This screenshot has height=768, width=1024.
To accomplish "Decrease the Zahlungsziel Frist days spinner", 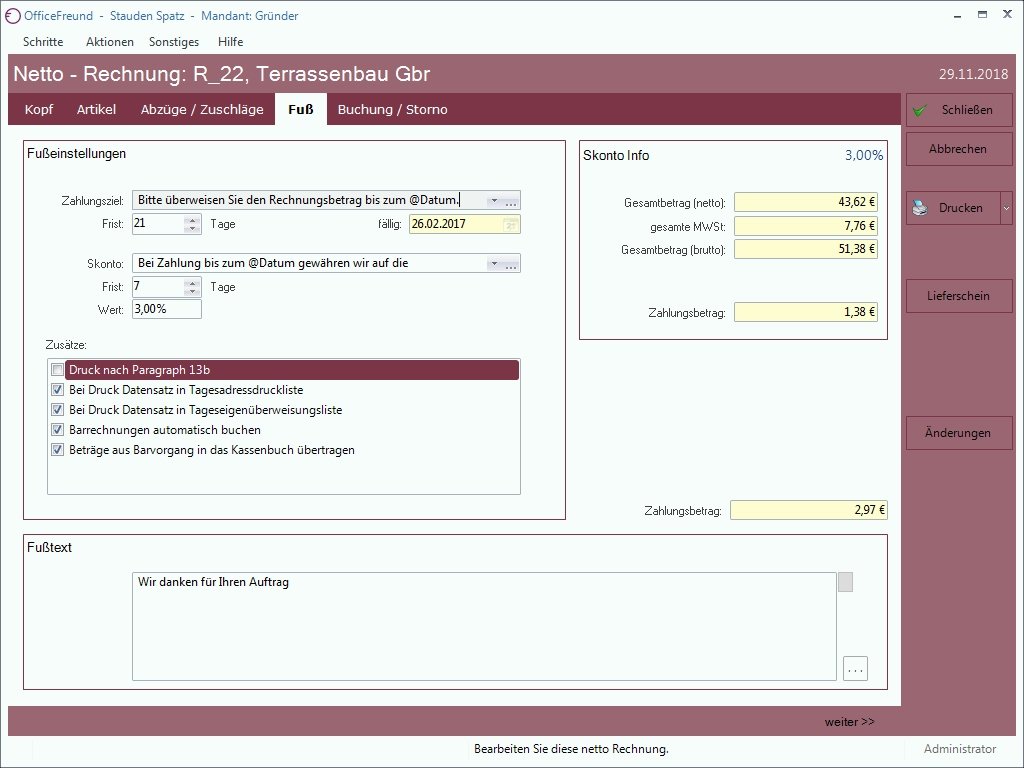I will [x=192, y=229].
